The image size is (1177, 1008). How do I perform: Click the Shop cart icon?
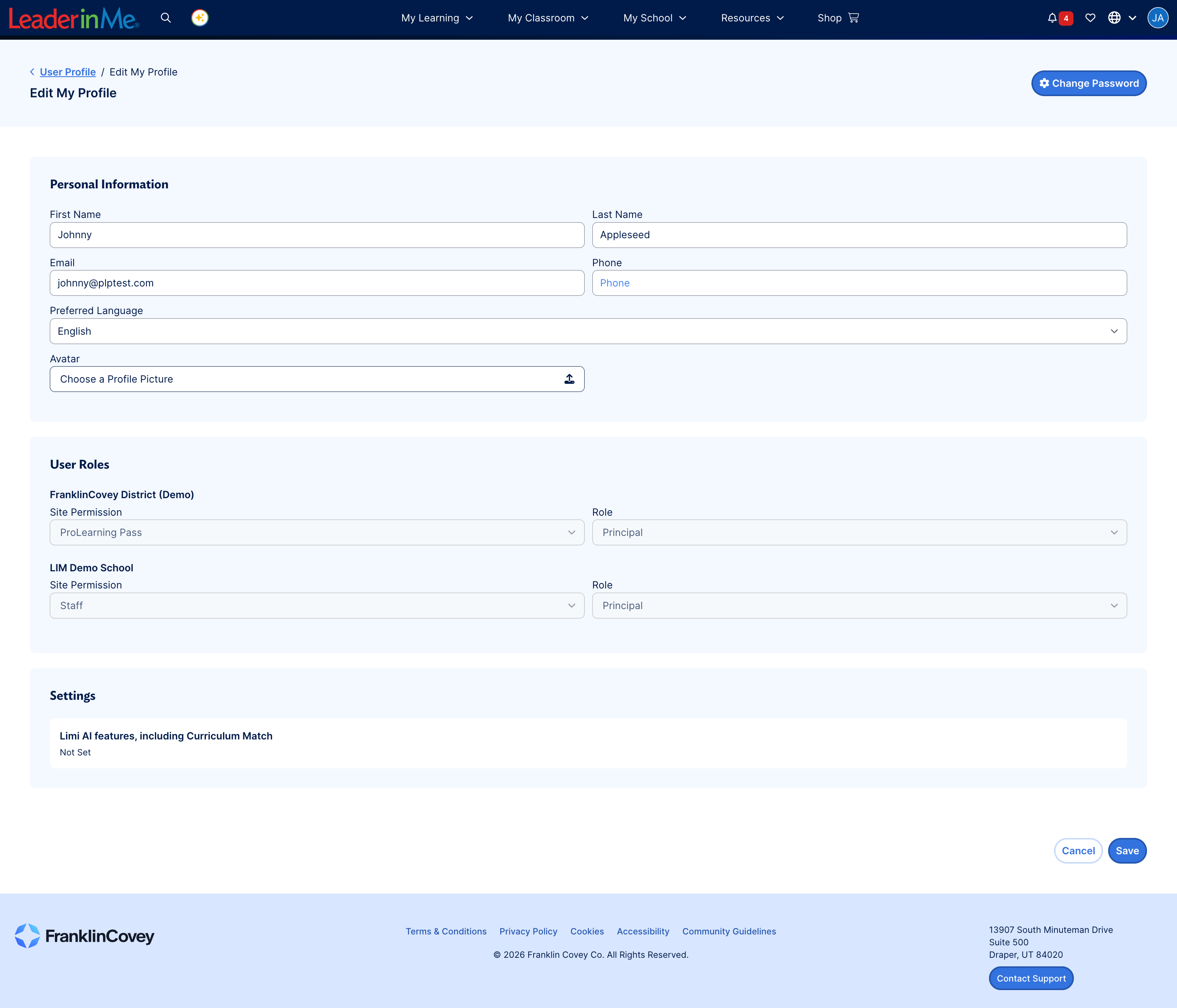[853, 18]
